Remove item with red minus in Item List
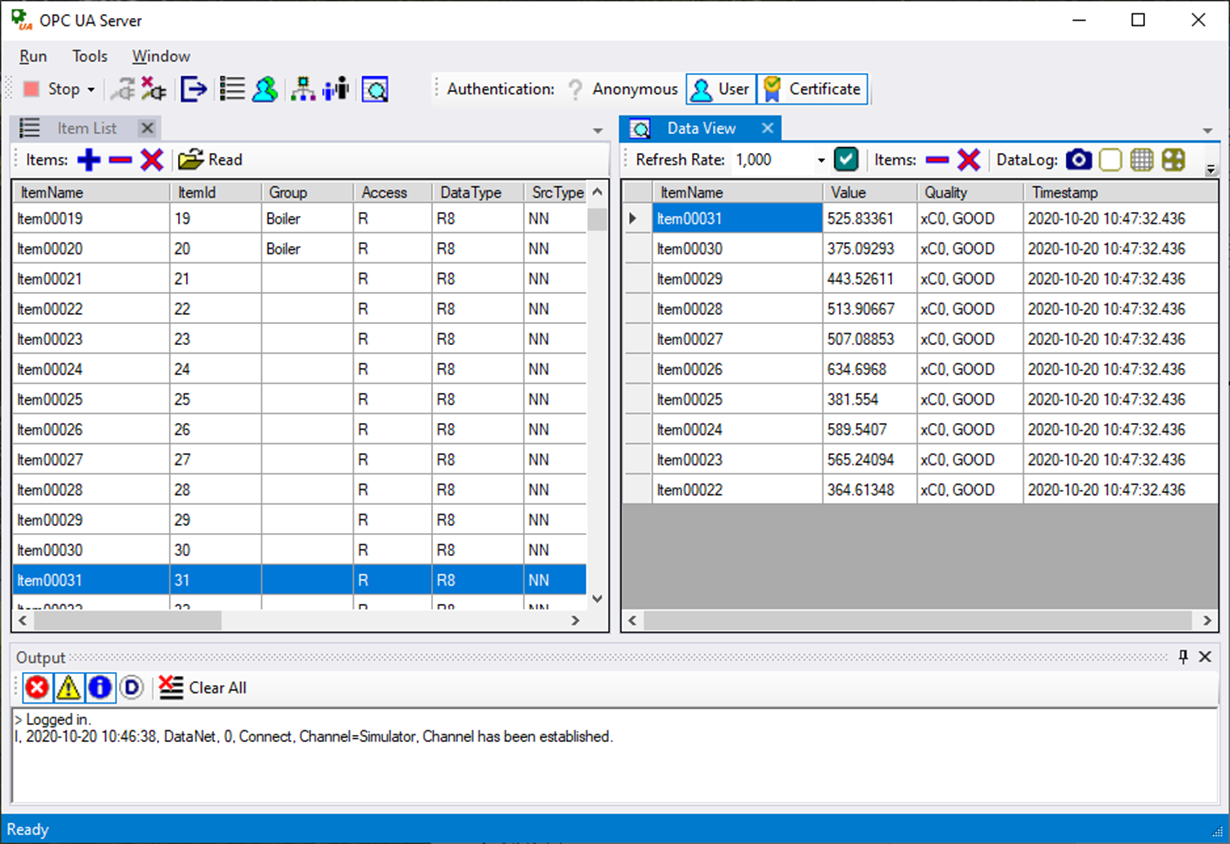The height and width of the screenshot is (844, 1230). click(x=120, y=159)
